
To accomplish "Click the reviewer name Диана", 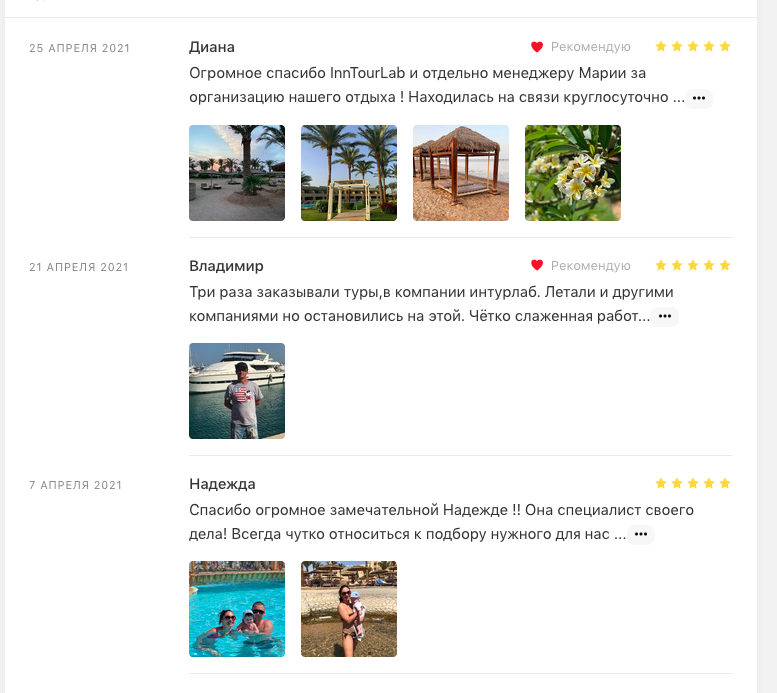I will tap(212, 47).
